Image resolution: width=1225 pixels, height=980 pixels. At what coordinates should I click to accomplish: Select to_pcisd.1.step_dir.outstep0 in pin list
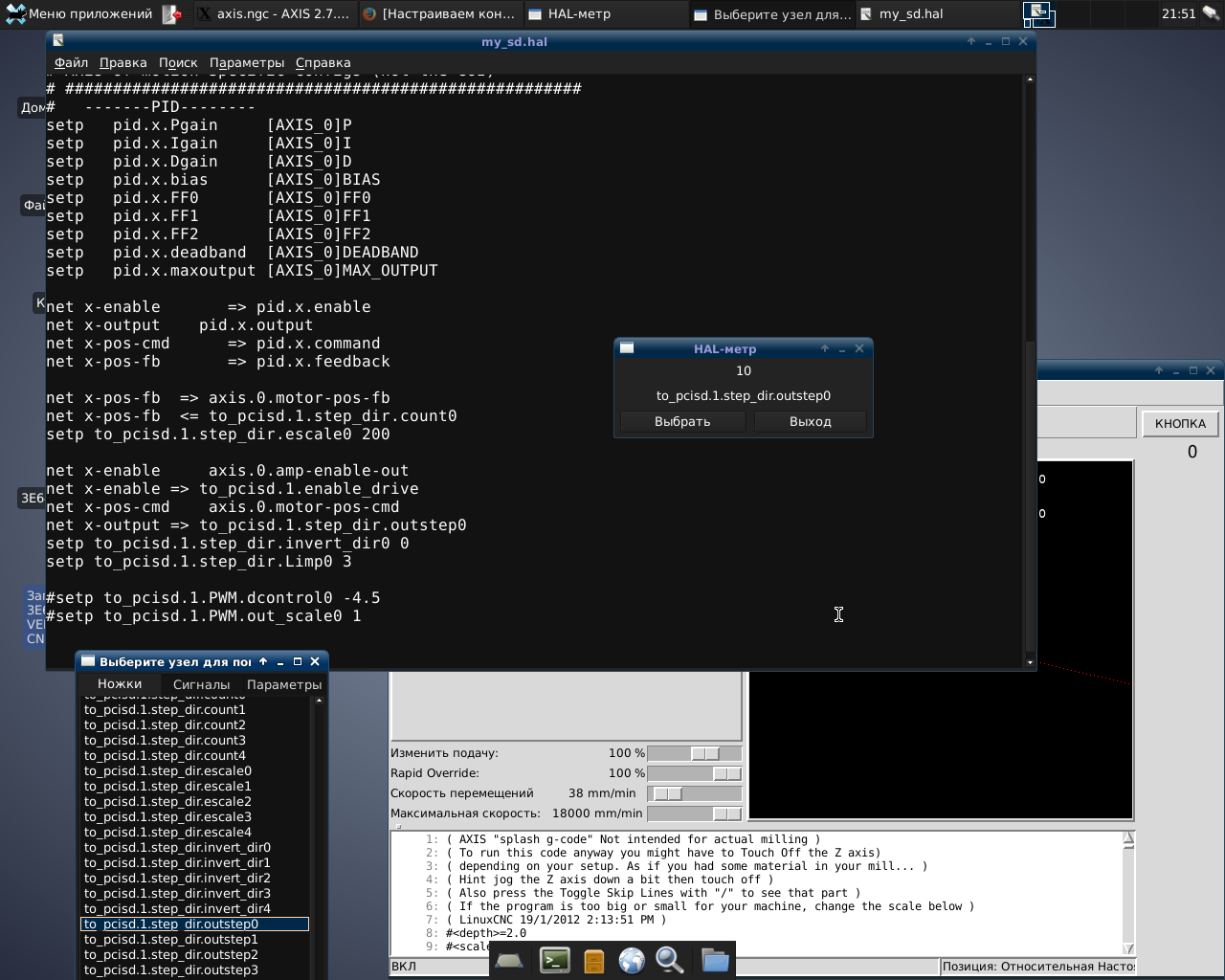pyautogui.click(x=195, y=924)
